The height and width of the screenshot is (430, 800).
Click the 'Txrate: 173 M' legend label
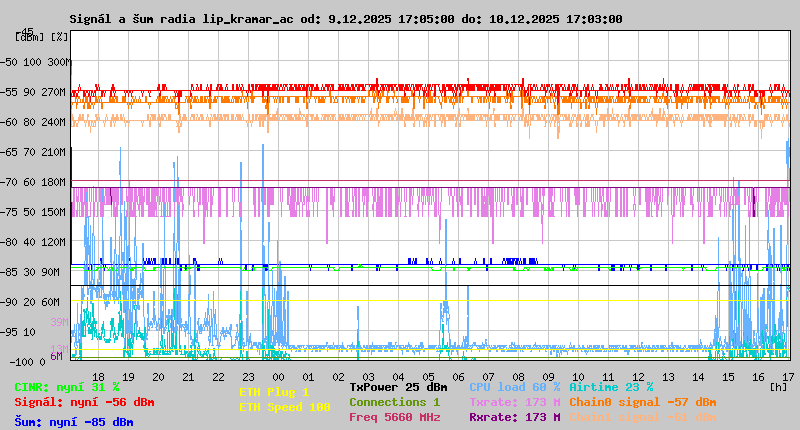[x=514, y=402]
